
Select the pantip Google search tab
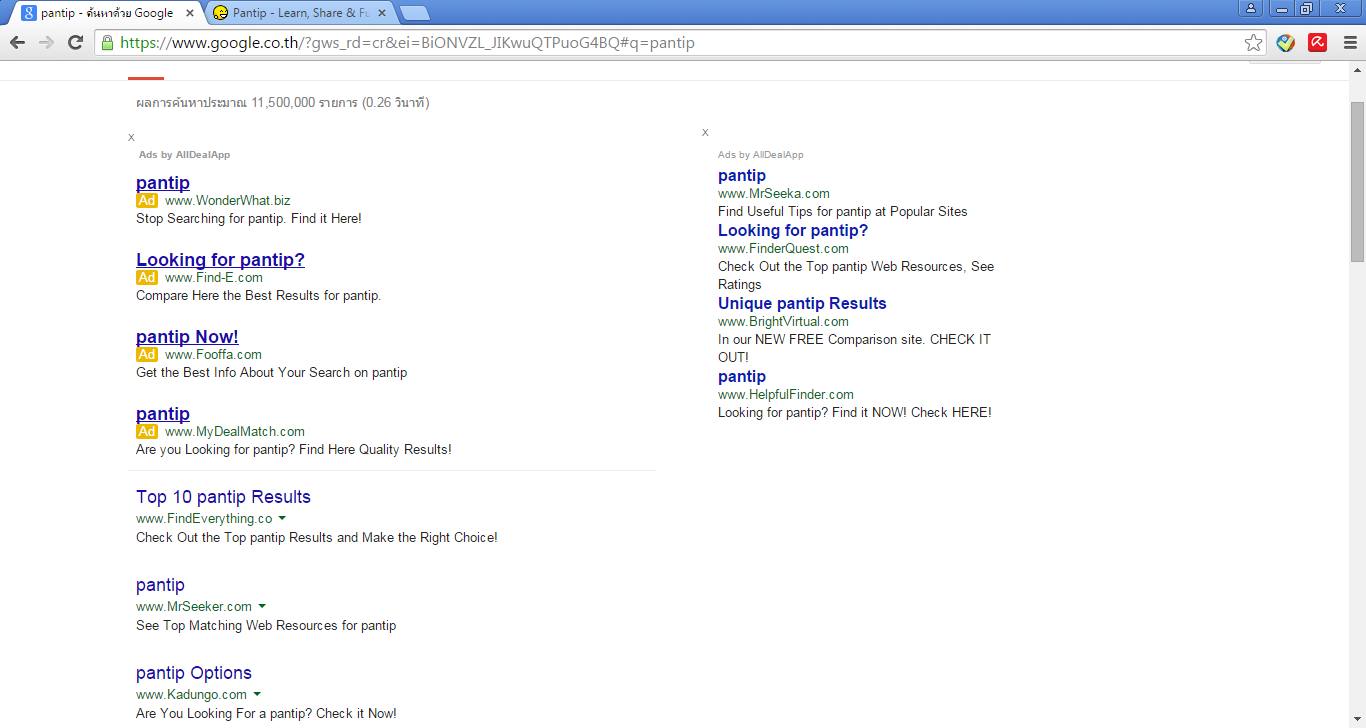coord(105,13)
